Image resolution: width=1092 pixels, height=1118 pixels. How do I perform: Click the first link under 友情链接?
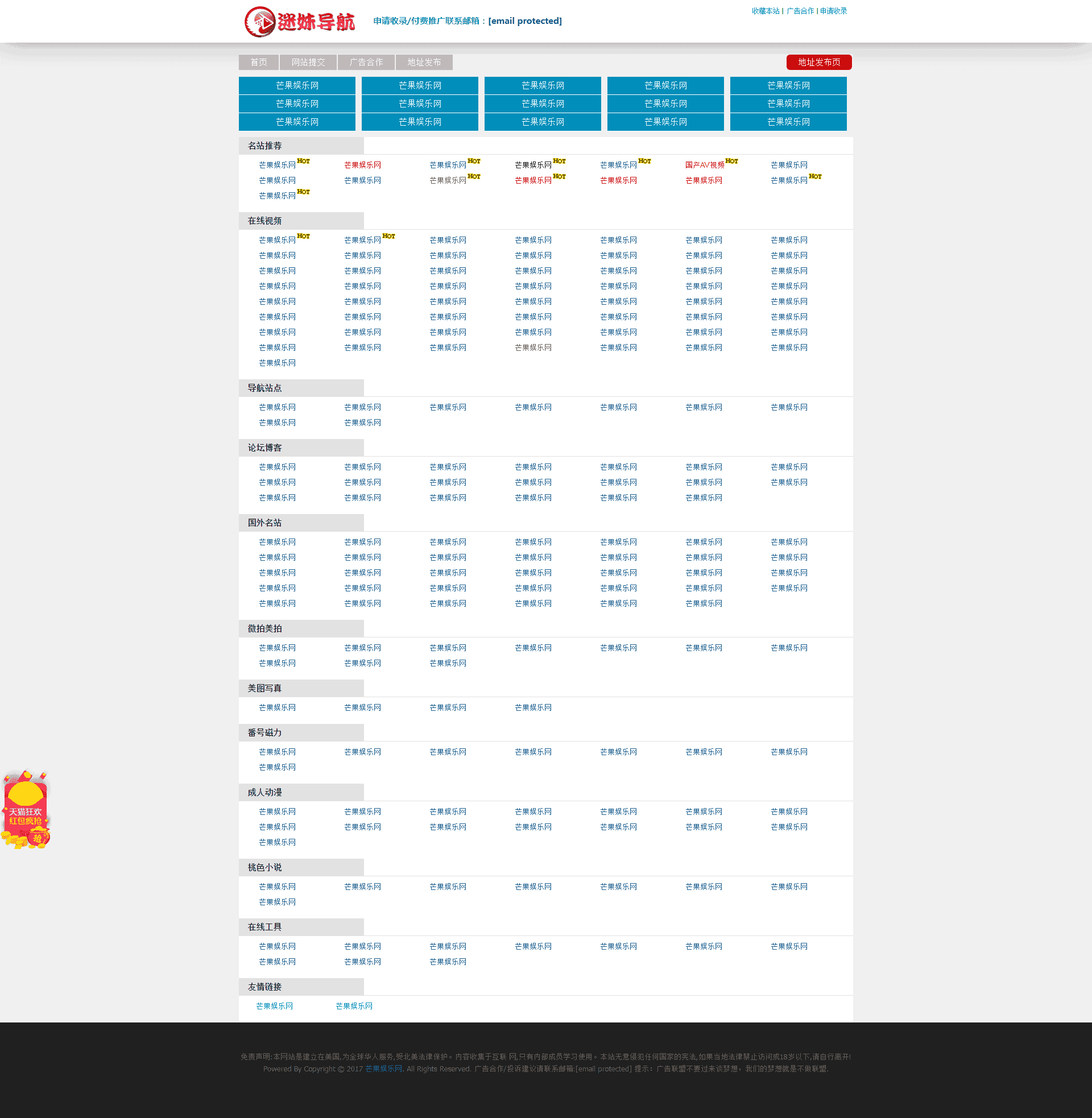point(274,1006)
